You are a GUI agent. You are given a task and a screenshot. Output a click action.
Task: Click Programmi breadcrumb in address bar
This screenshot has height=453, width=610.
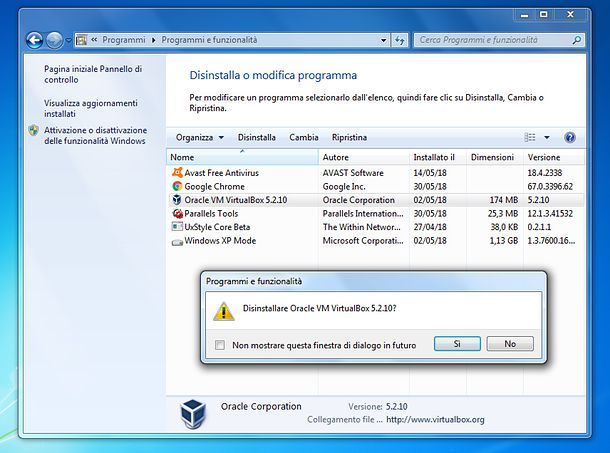[124, 40]
